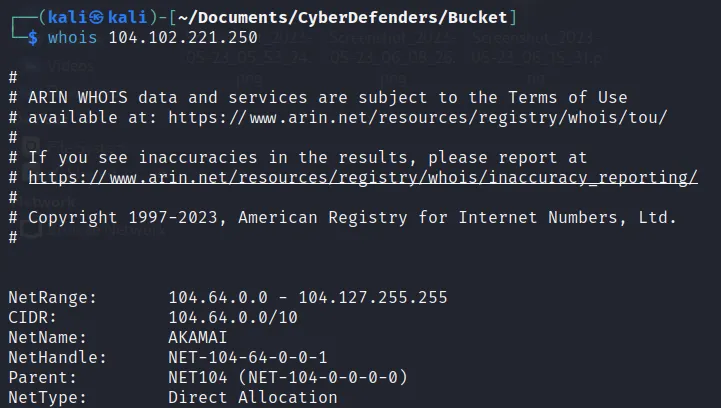Image resolution: width=721 pixels, height=408 pixels.
Task: Click the dollar sign prompt symbol
Action: pos(32,37)
